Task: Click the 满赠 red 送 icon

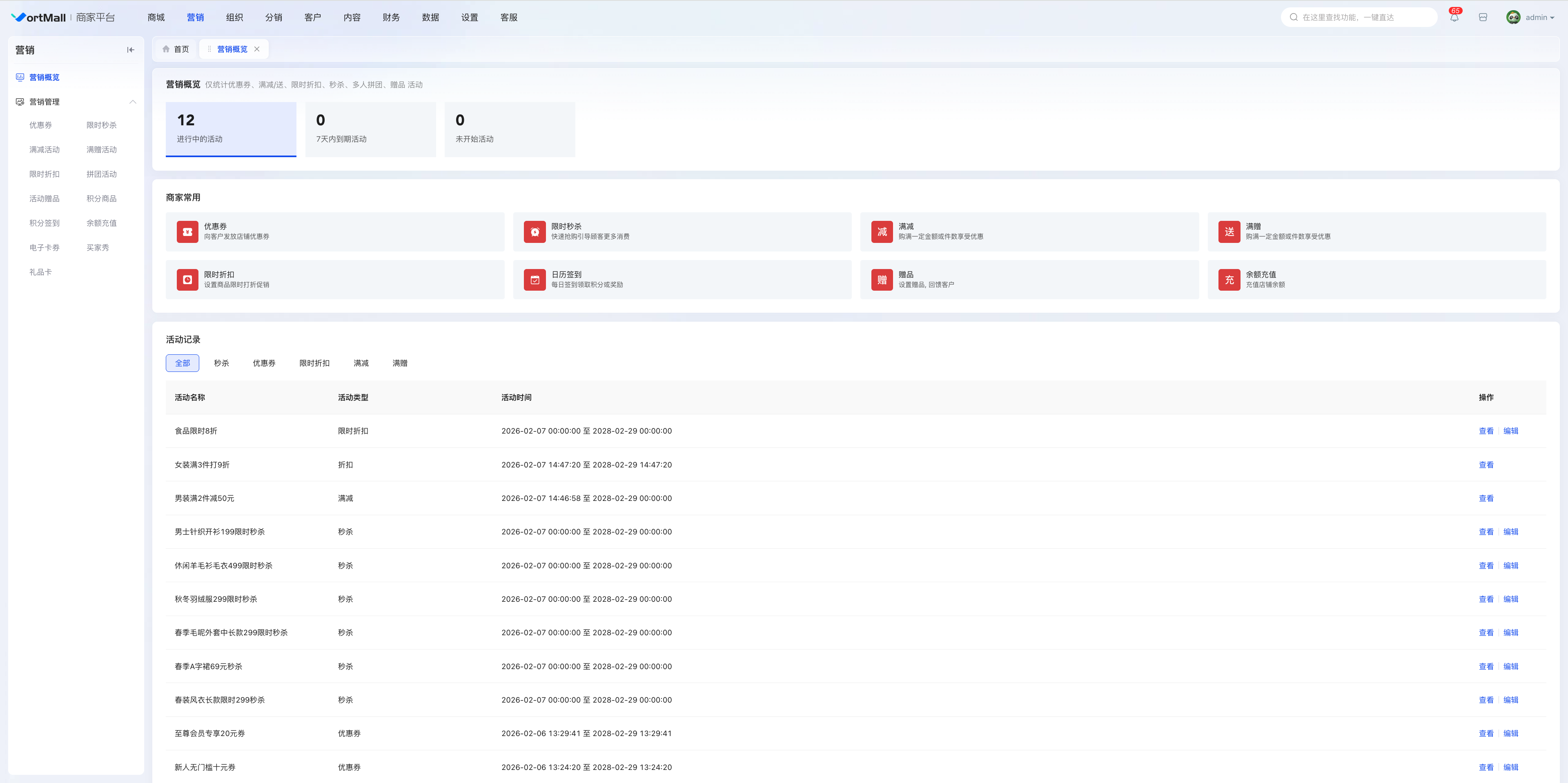Action: pyautogui.click(x=1229, y=232)
